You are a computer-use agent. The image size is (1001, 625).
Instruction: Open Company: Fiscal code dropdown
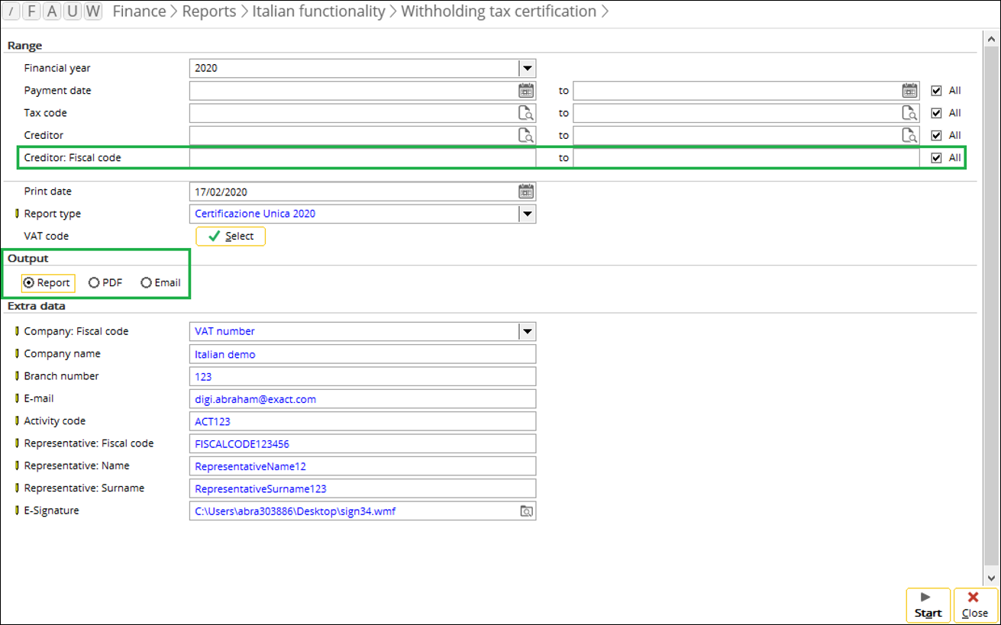(x=527, y=331)
